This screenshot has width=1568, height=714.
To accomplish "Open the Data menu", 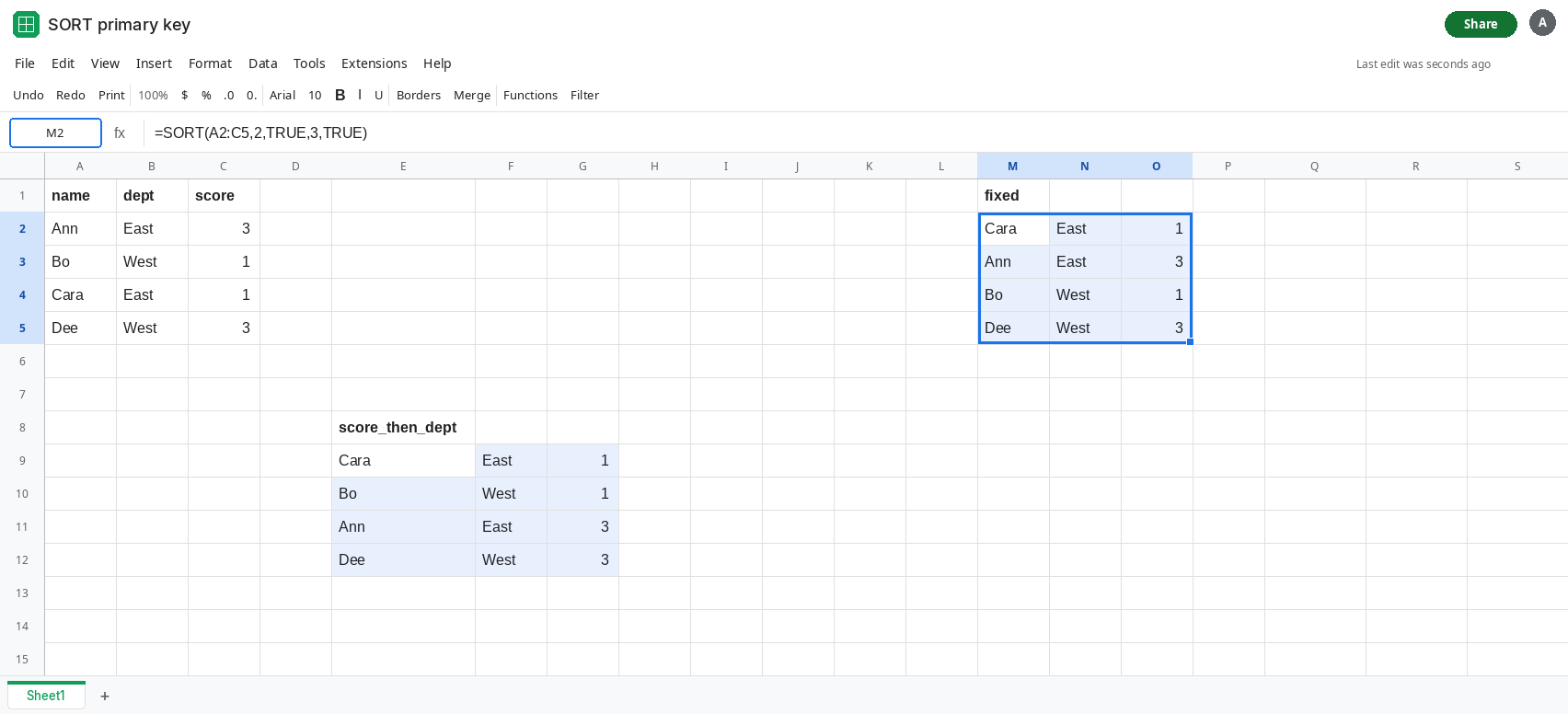I will pos(262,63).
